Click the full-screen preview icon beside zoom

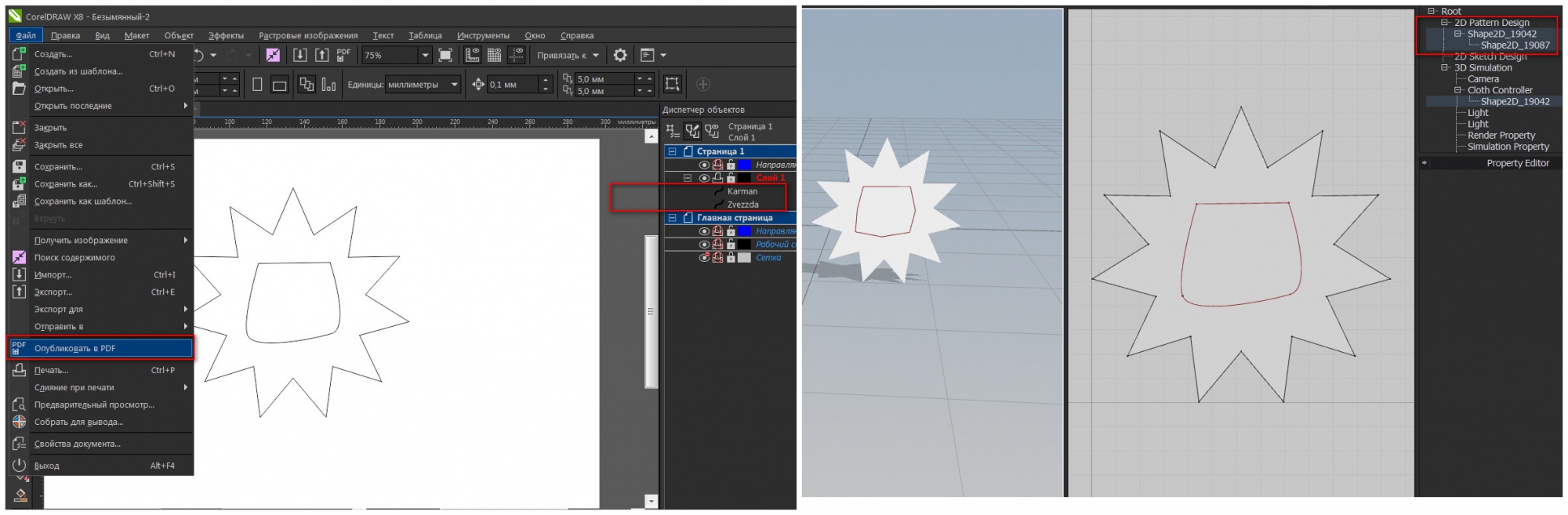445,55
